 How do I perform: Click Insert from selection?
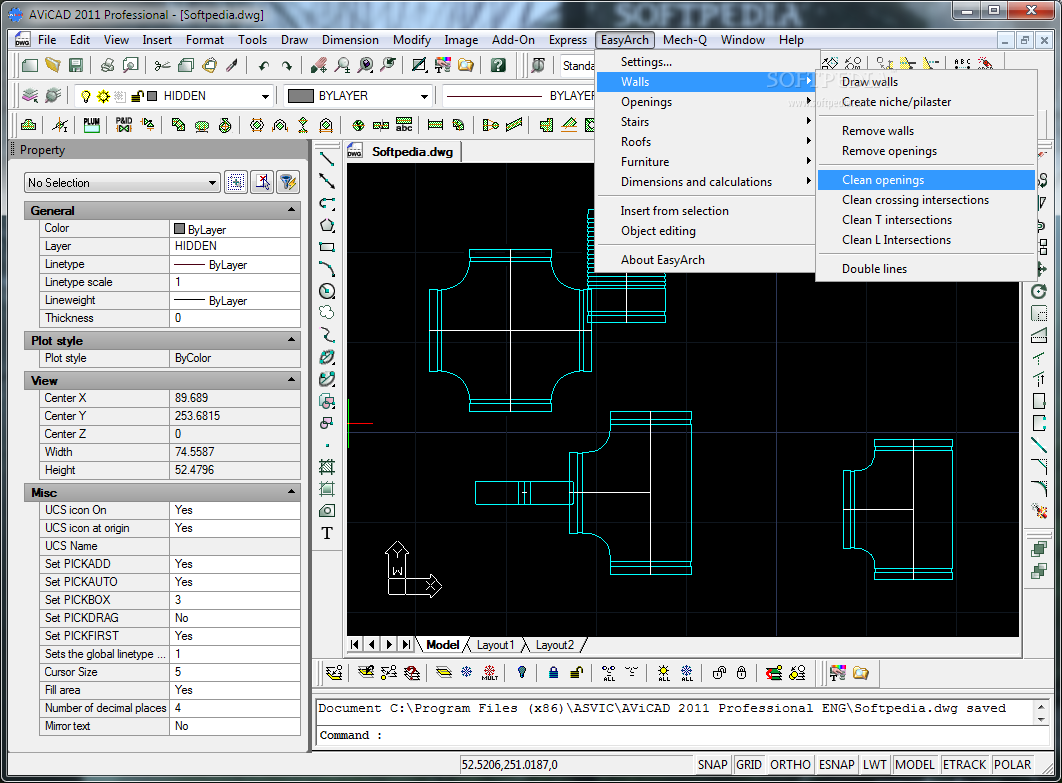(x=705, y=211)
